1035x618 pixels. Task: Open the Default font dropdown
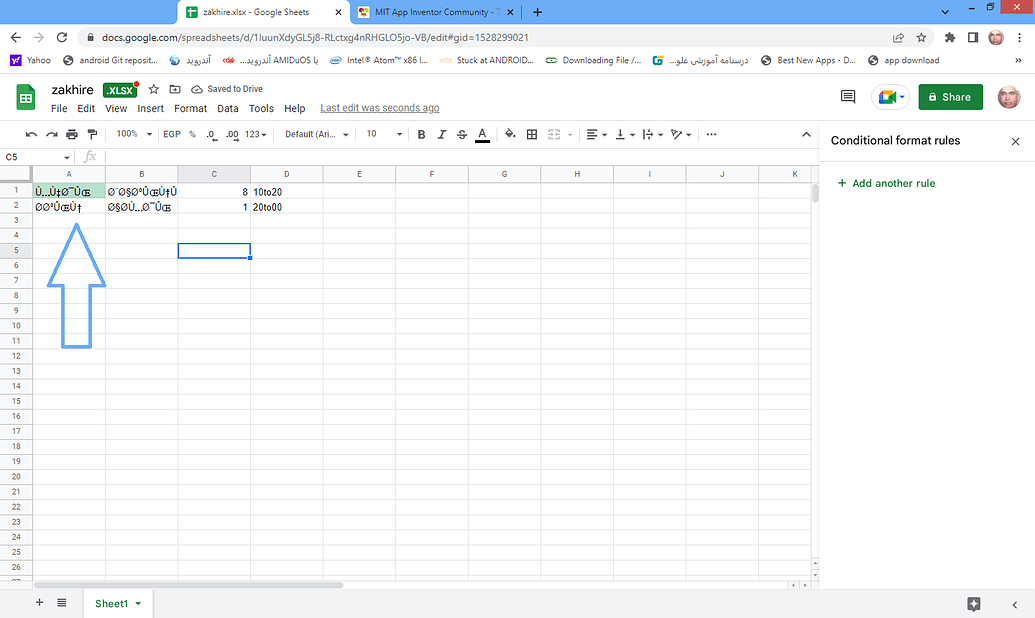[317, 134]
